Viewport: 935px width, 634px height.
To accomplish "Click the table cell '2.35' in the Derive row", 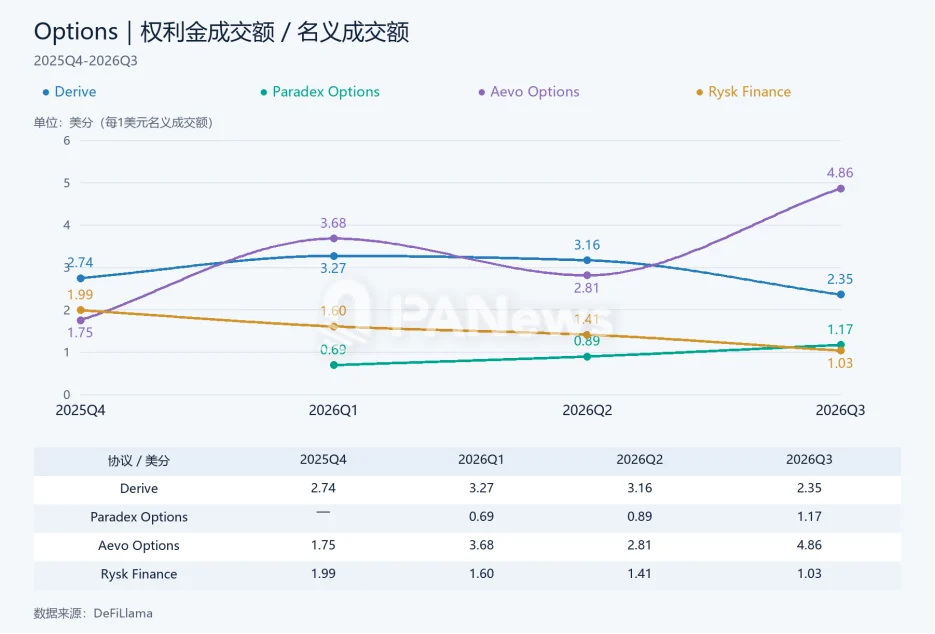I will 809,488.
